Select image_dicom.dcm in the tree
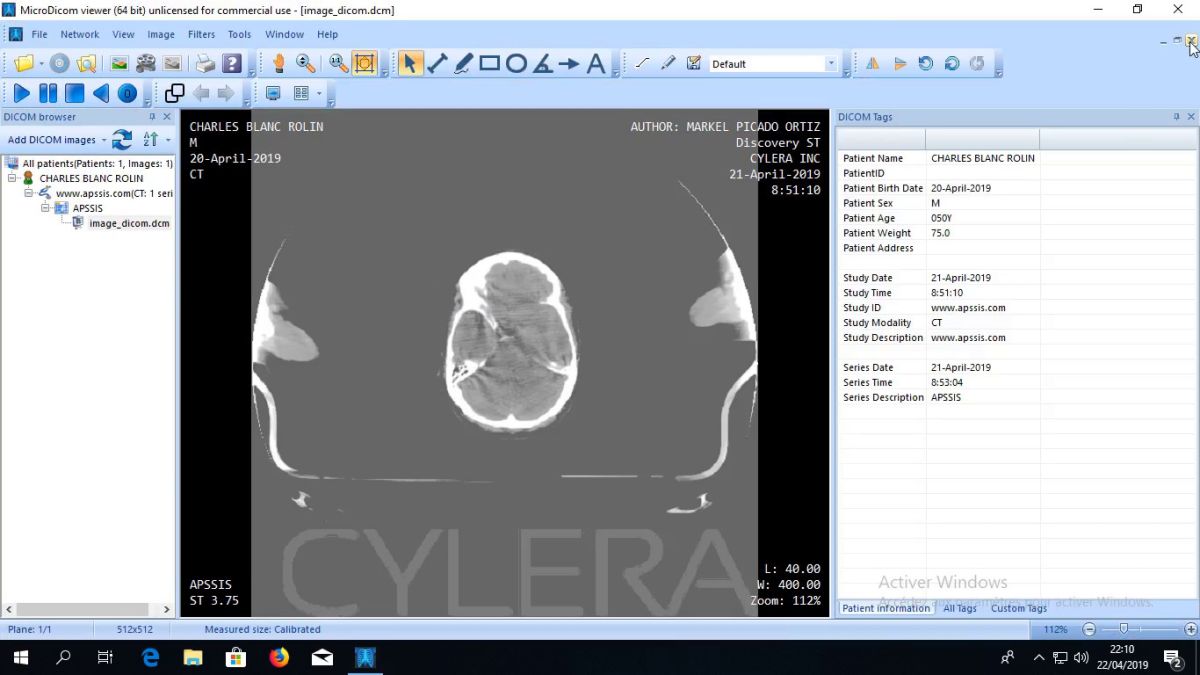1200x675 pixels. 129,223
